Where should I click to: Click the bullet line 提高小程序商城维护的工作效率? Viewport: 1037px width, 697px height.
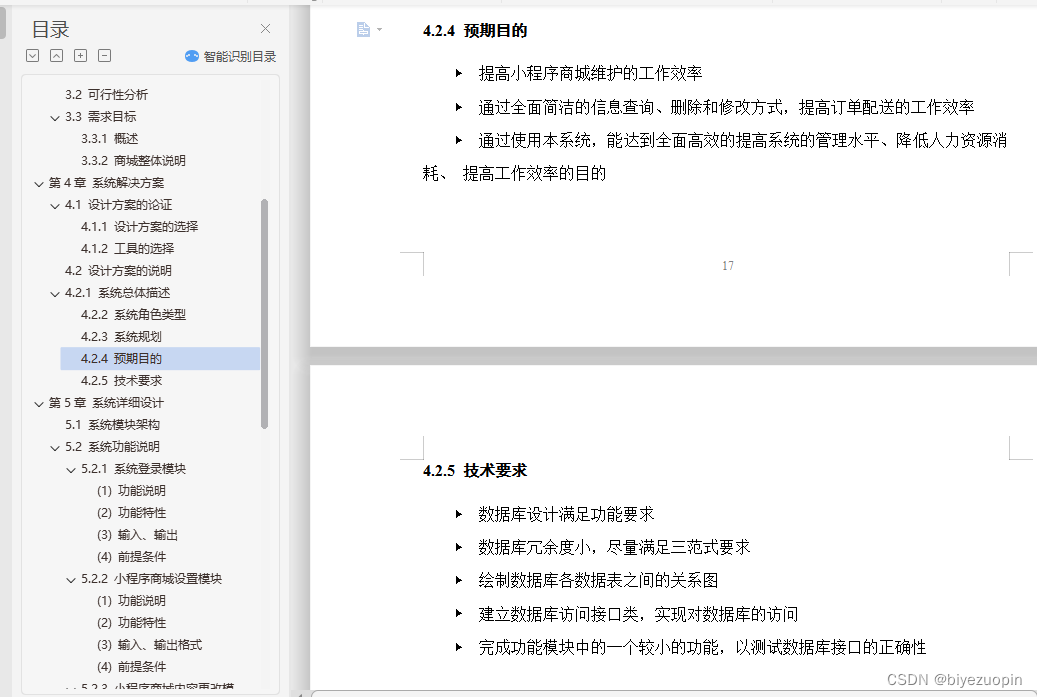point(590,73)
